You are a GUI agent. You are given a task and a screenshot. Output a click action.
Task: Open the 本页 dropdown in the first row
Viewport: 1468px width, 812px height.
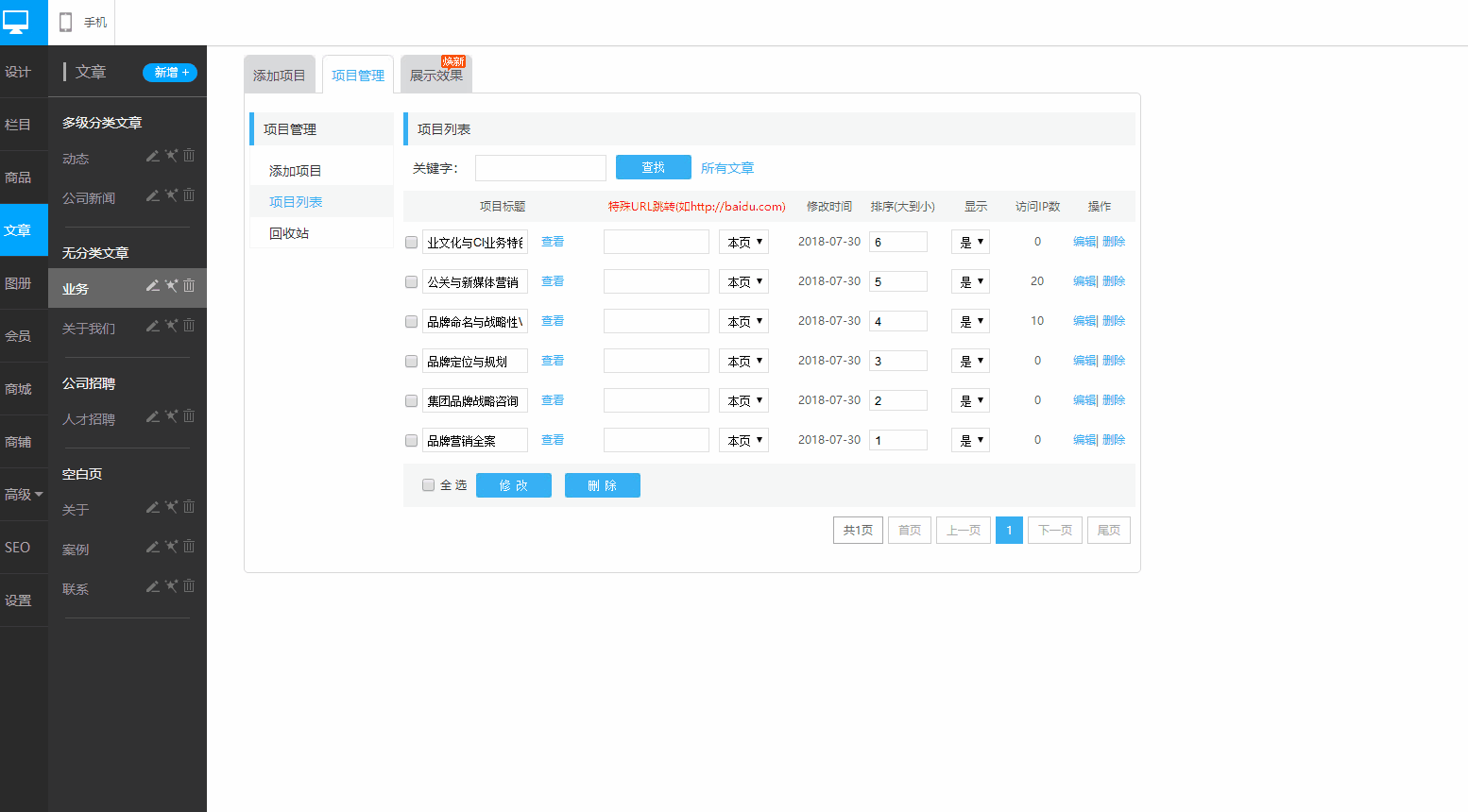743,242
